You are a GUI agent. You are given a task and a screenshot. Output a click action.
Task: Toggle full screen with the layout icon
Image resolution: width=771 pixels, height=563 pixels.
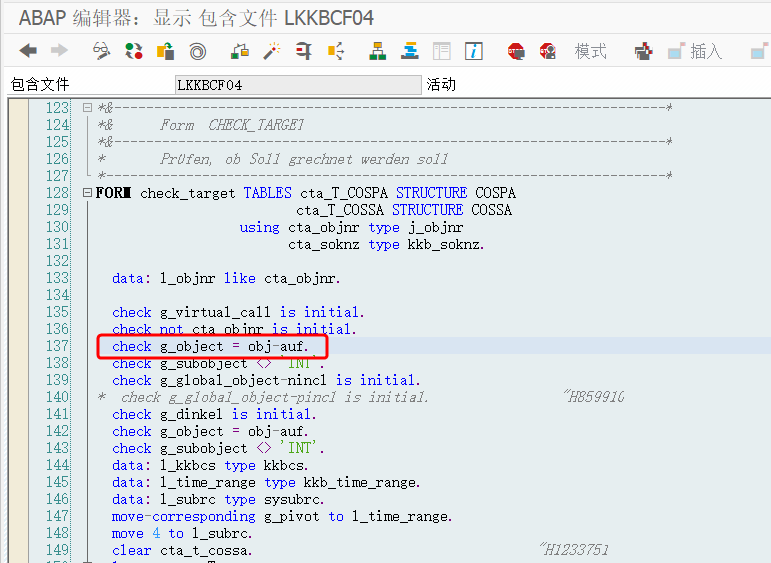(442, 51)
